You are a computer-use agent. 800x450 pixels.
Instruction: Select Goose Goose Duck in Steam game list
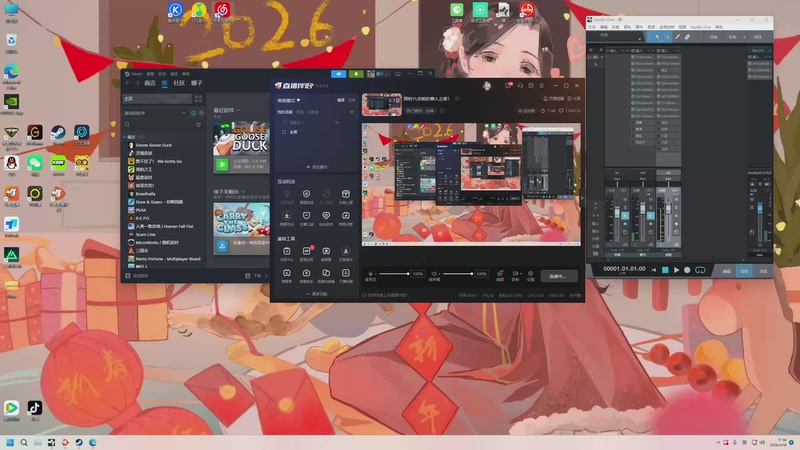tap(153, 145)
